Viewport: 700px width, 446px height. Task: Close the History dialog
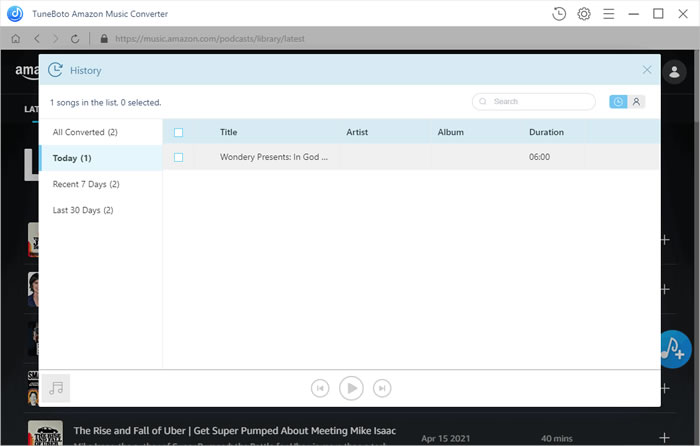[x=647, y=70]
